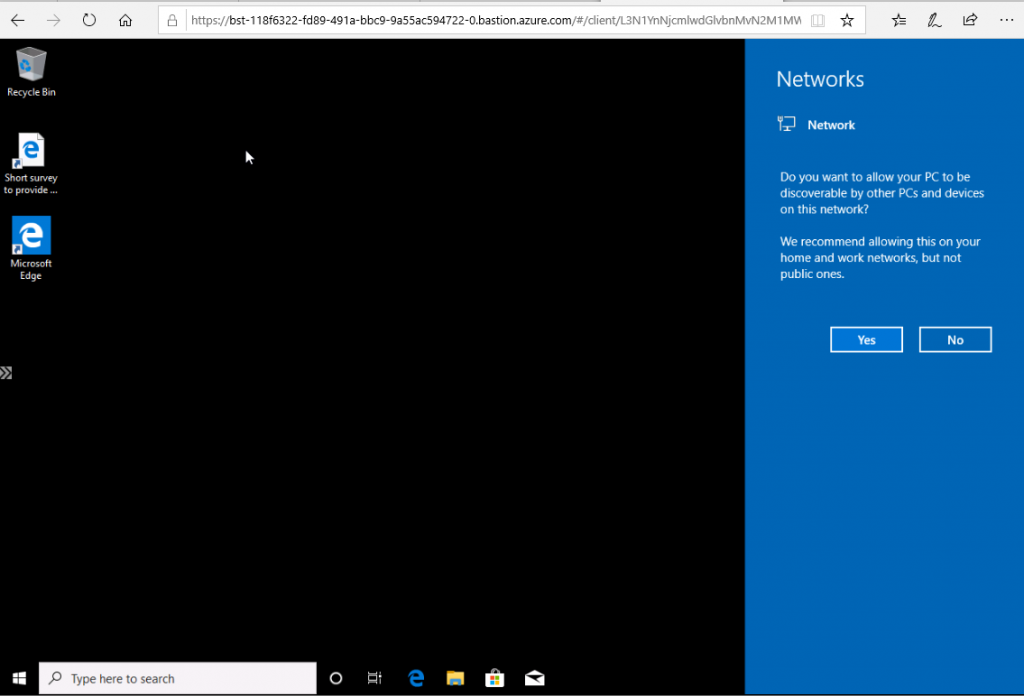Image resolution: width=1024 pixels, height=696 pixels.
Task: Click the browser back arrow
Action: 18,20
